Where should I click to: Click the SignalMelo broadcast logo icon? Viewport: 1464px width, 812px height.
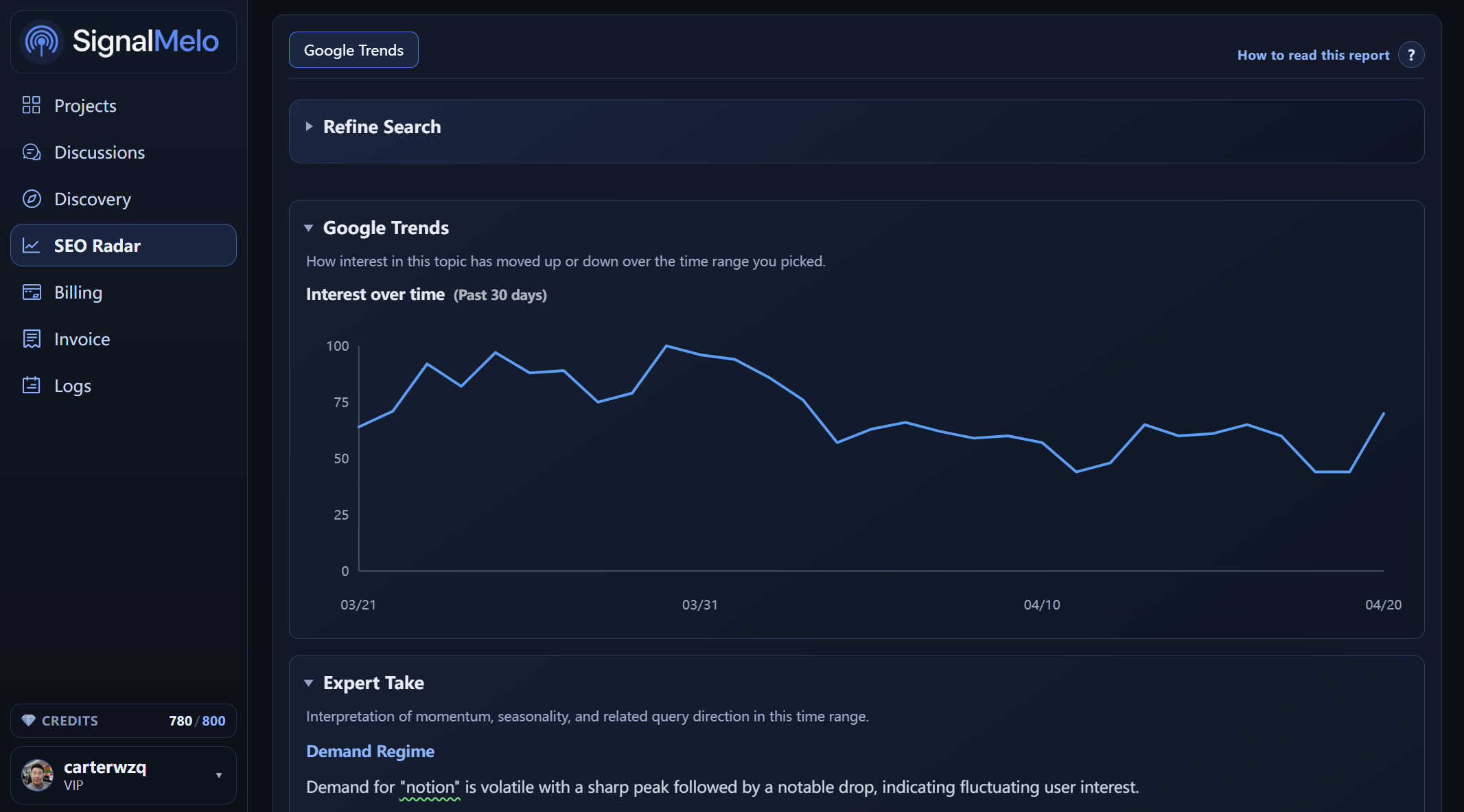pos(42,42)
